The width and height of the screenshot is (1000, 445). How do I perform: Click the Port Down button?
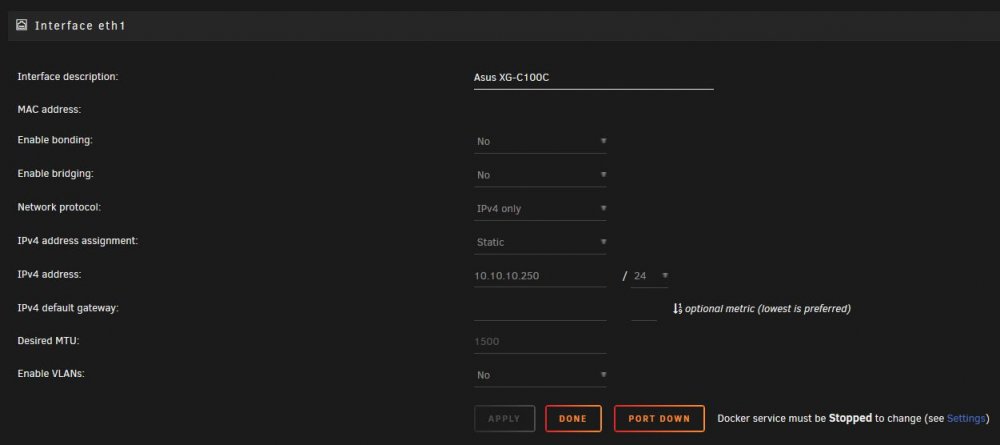[x=659, y=419]
